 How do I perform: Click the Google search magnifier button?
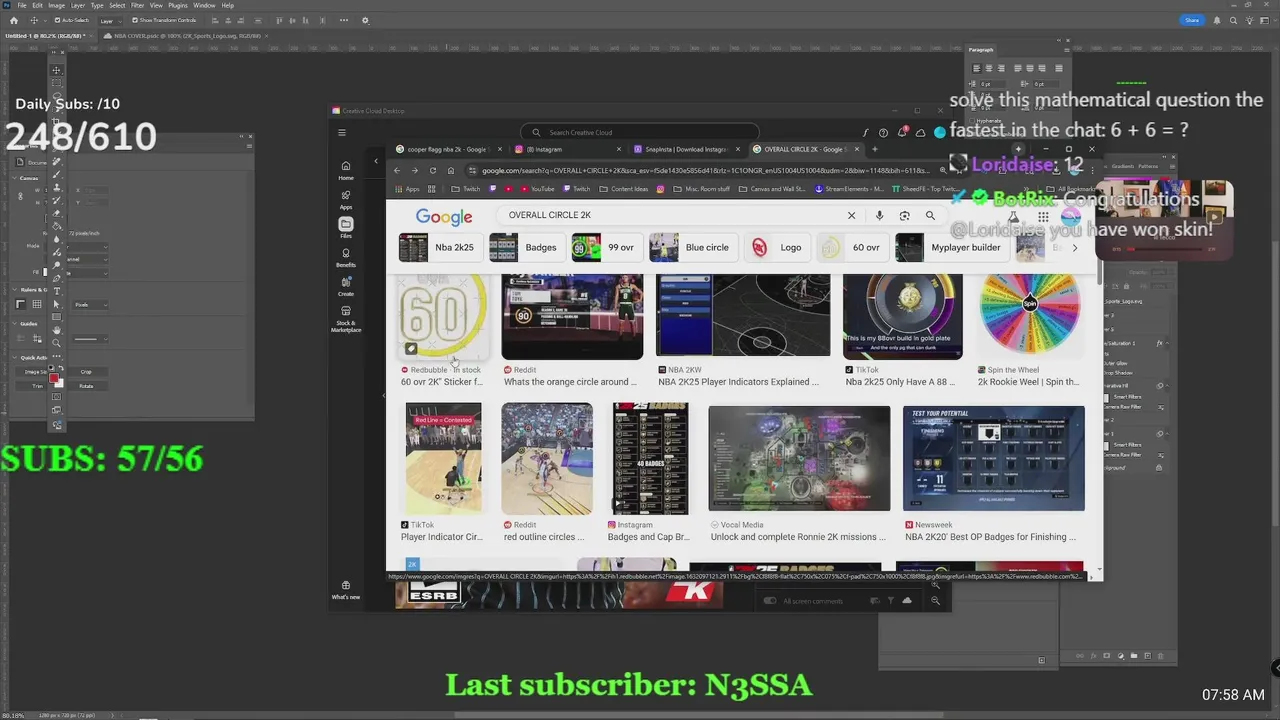pyautogui.click(x=930, y=215)
